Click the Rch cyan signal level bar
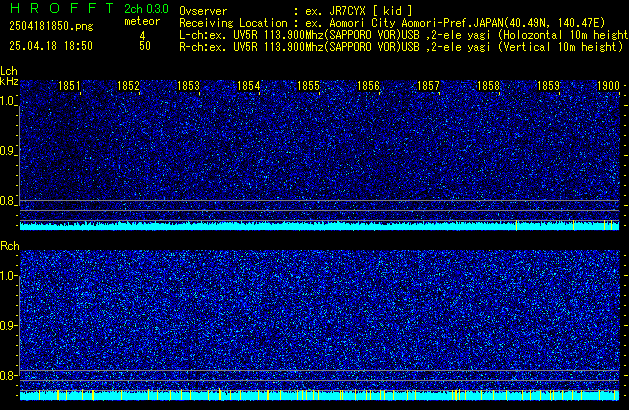The height and width of the screenshot is (410, 629). pos(319,396)
